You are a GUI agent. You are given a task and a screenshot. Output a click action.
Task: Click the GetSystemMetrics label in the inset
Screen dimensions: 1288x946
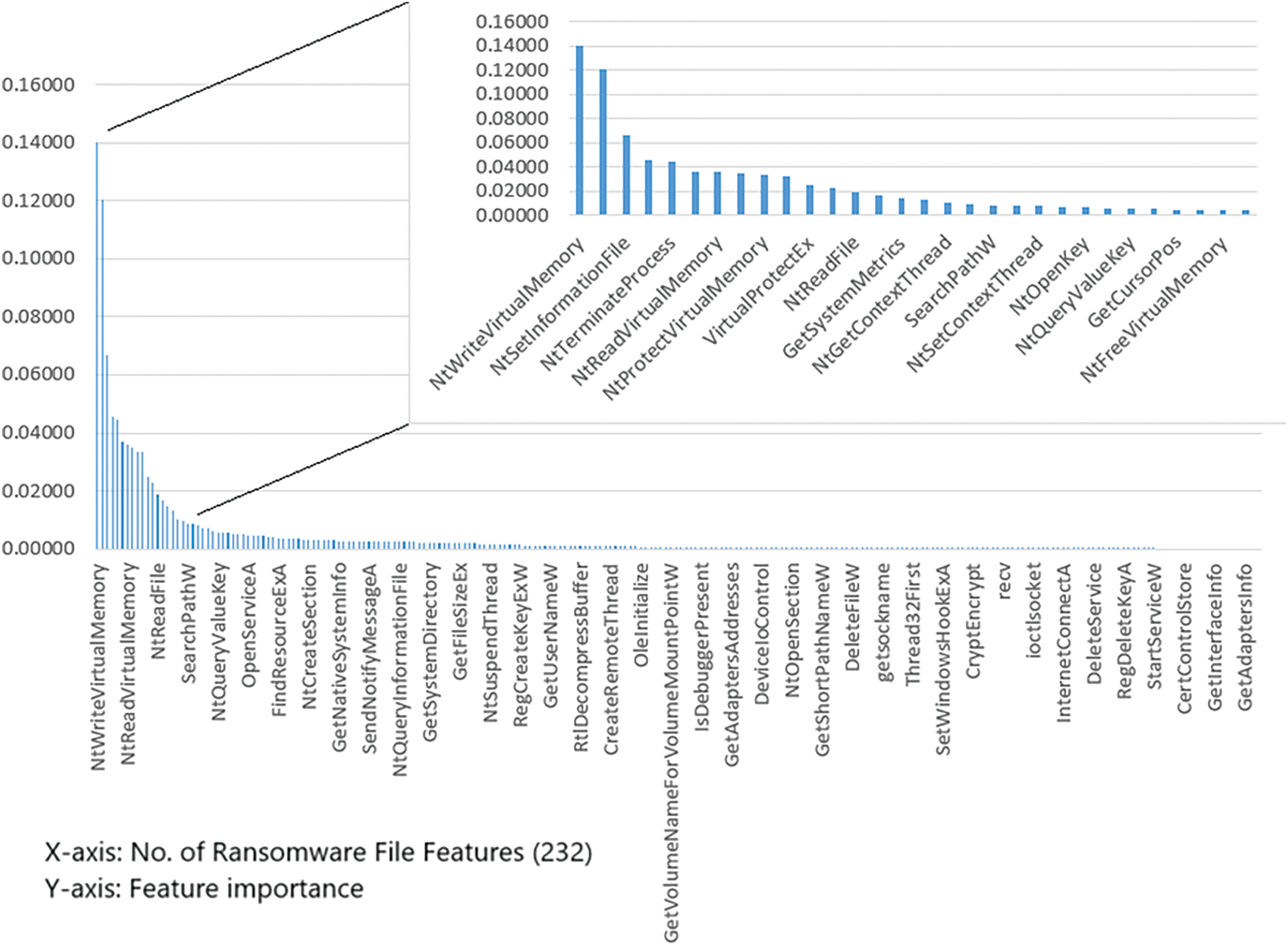click(x=843, y=299)
